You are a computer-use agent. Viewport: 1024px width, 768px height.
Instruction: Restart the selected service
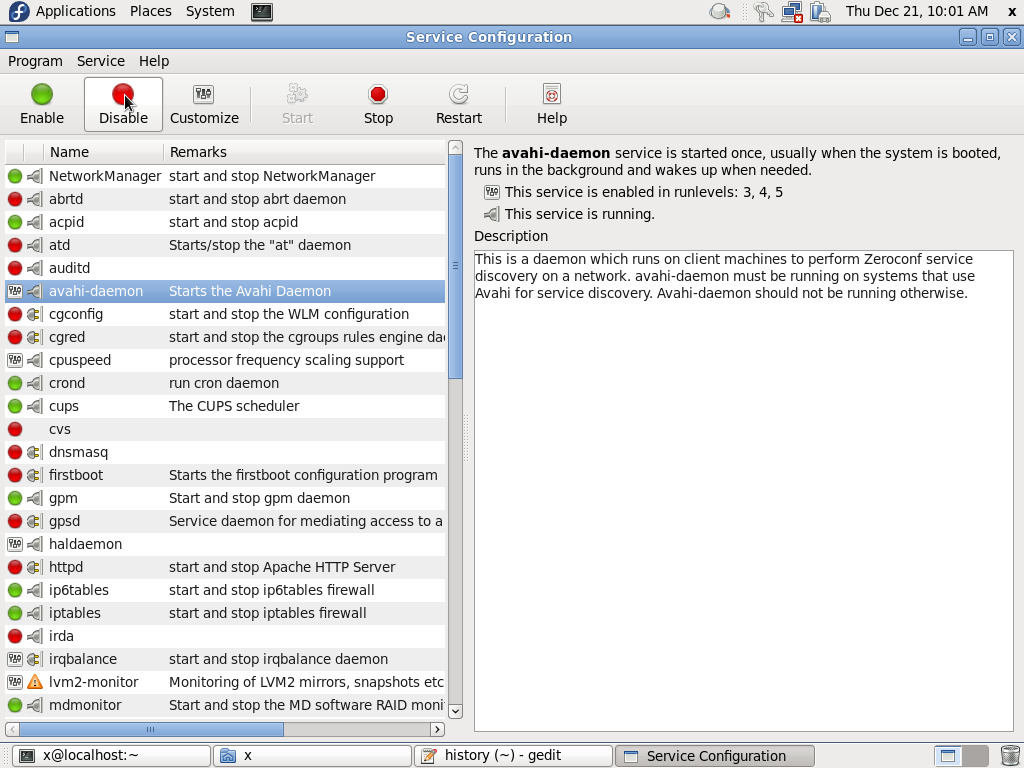459,95
